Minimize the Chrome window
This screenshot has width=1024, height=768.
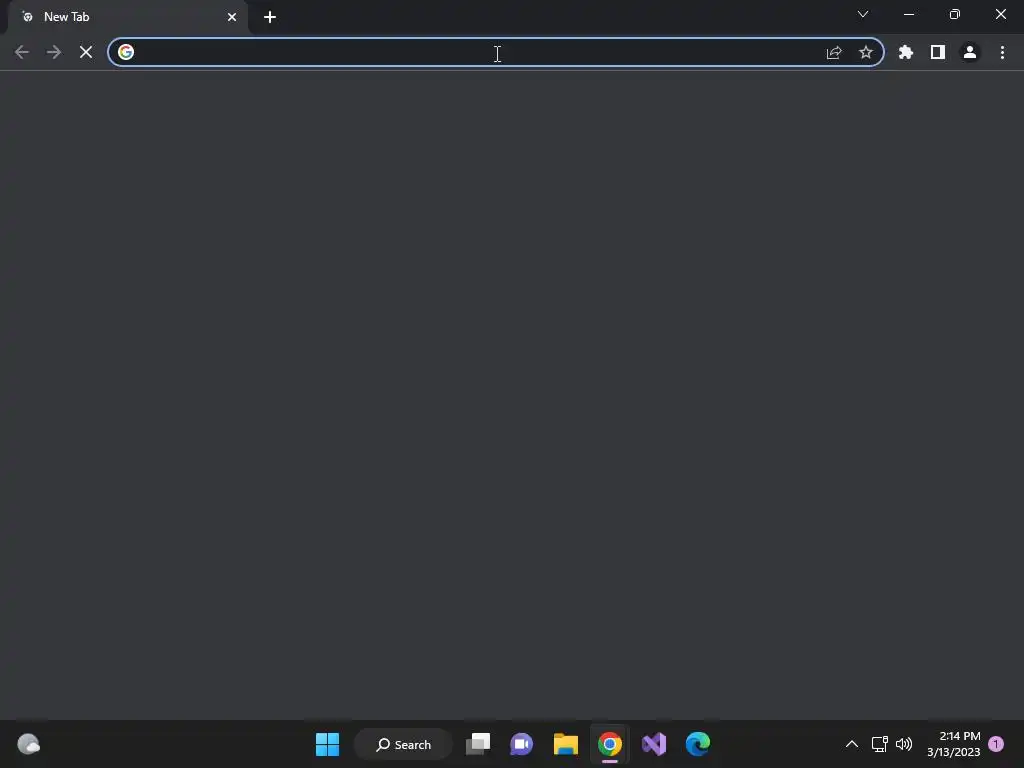(908, 14)
